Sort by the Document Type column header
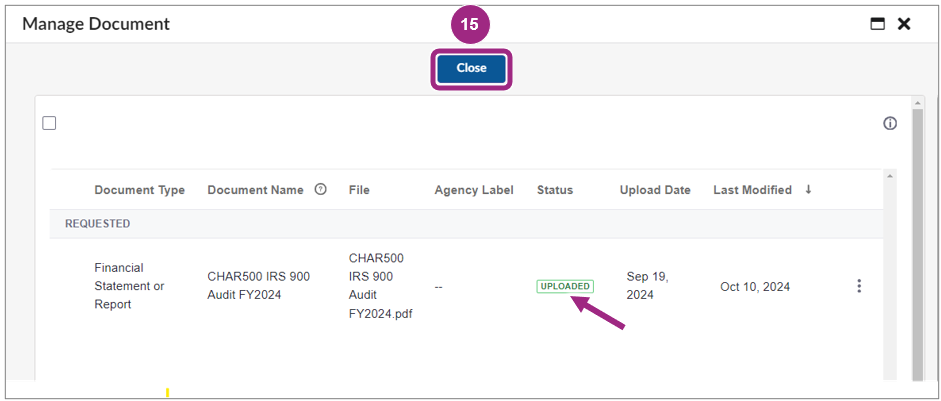 click(x=140, y=190)
